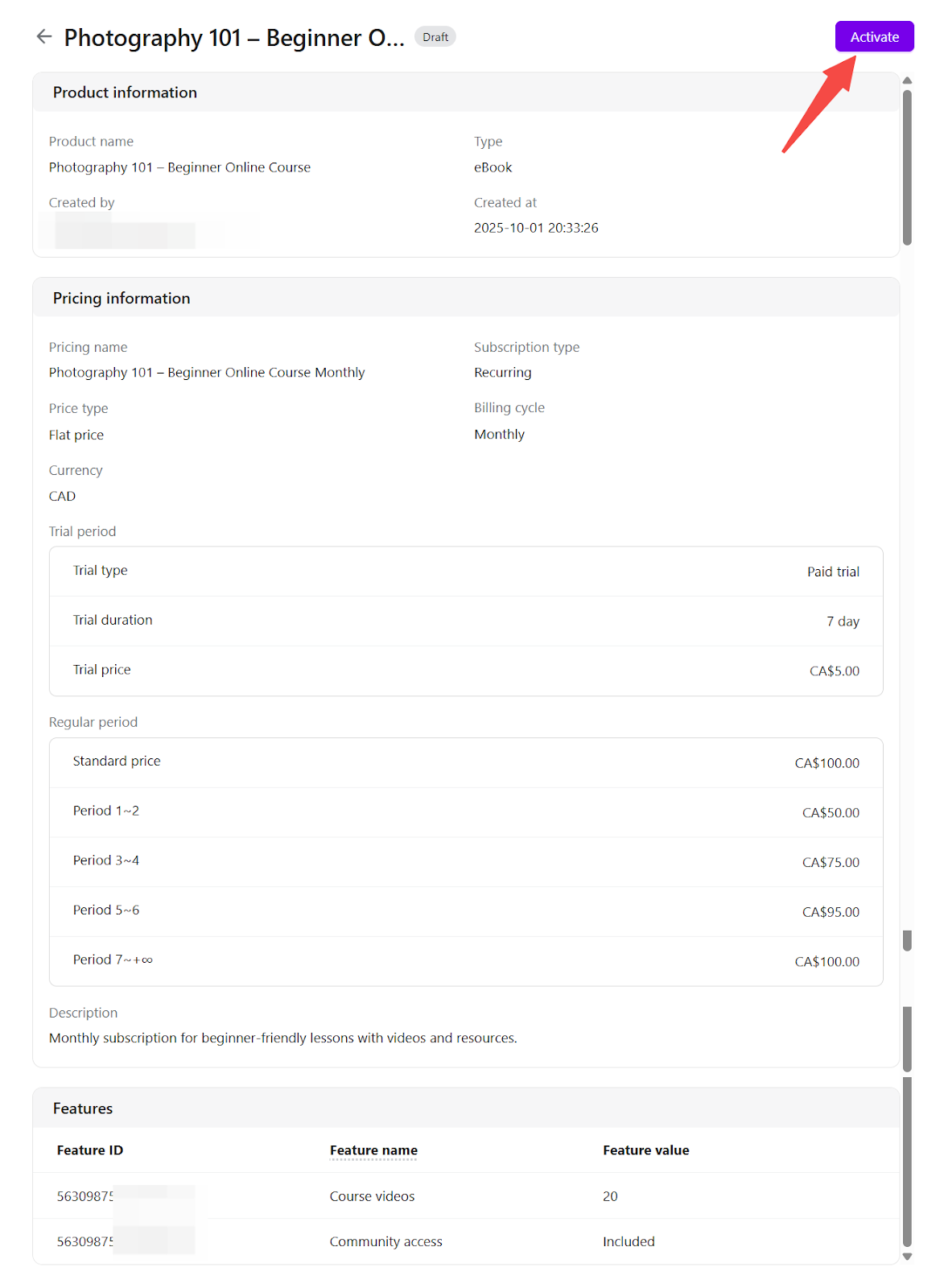Click the Pricing information section header

click(x=122, y=299)
